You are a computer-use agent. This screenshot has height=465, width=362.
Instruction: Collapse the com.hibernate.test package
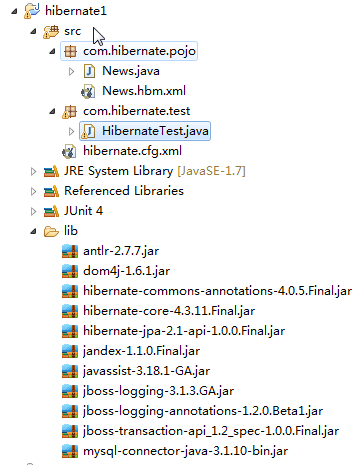(52, 112)
